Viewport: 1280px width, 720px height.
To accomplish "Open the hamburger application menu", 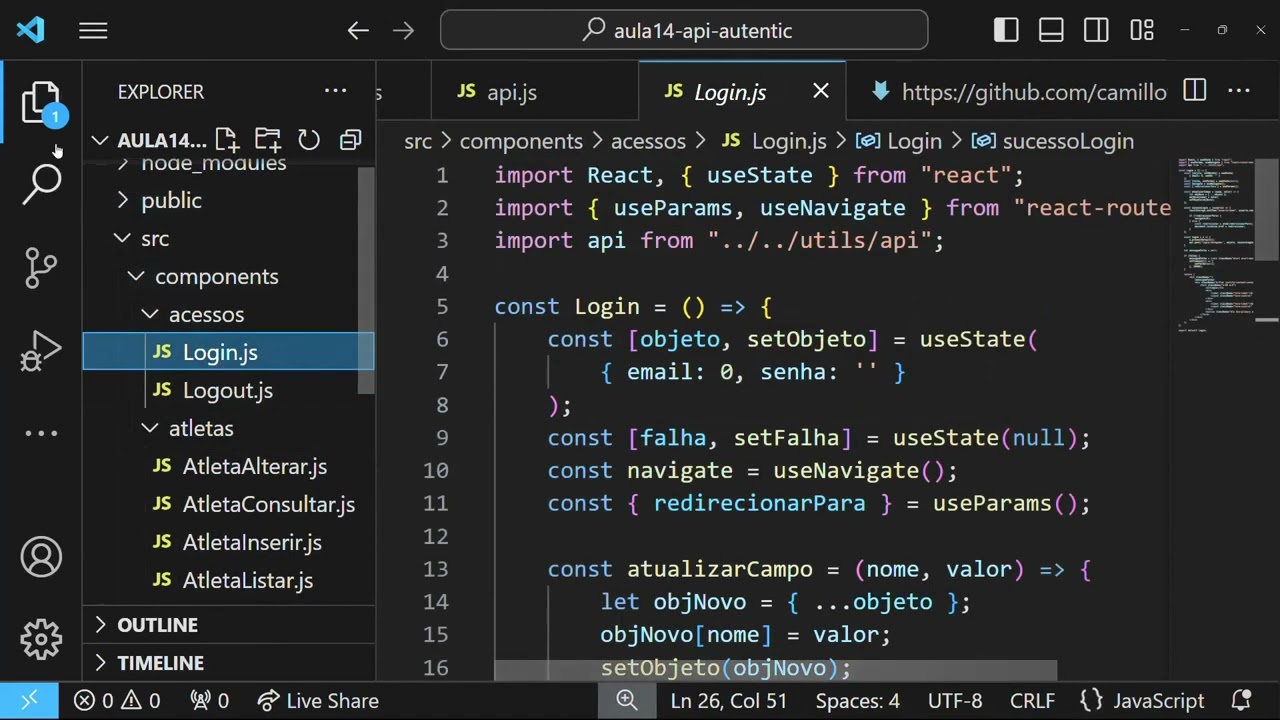I will [x=93, y=31].
